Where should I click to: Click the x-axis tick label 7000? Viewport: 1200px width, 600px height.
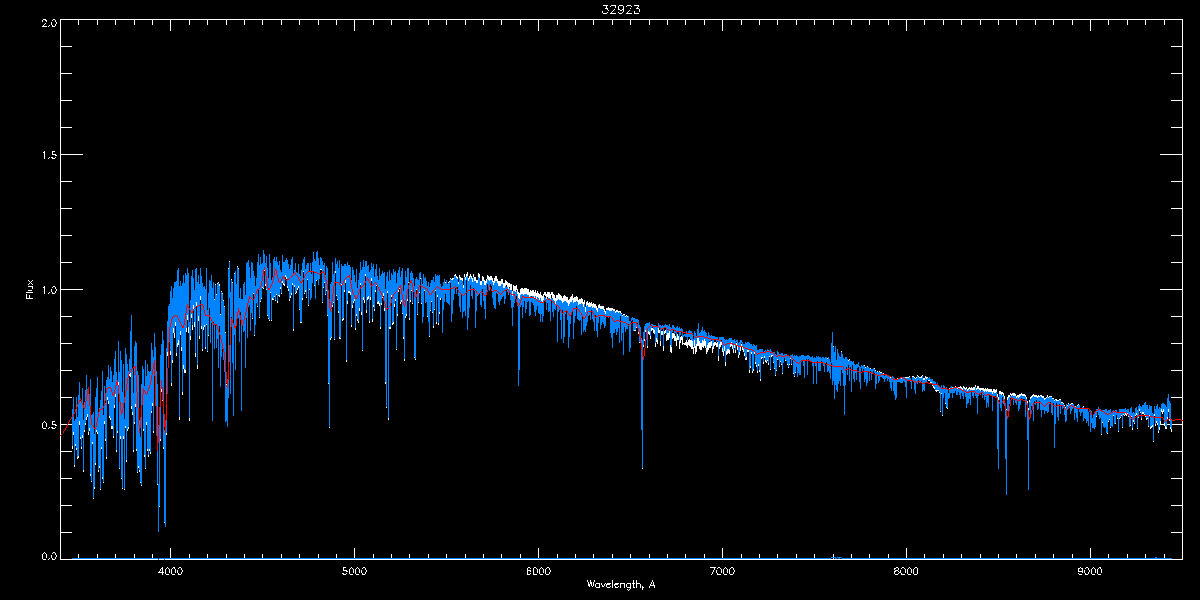point(722,571)
